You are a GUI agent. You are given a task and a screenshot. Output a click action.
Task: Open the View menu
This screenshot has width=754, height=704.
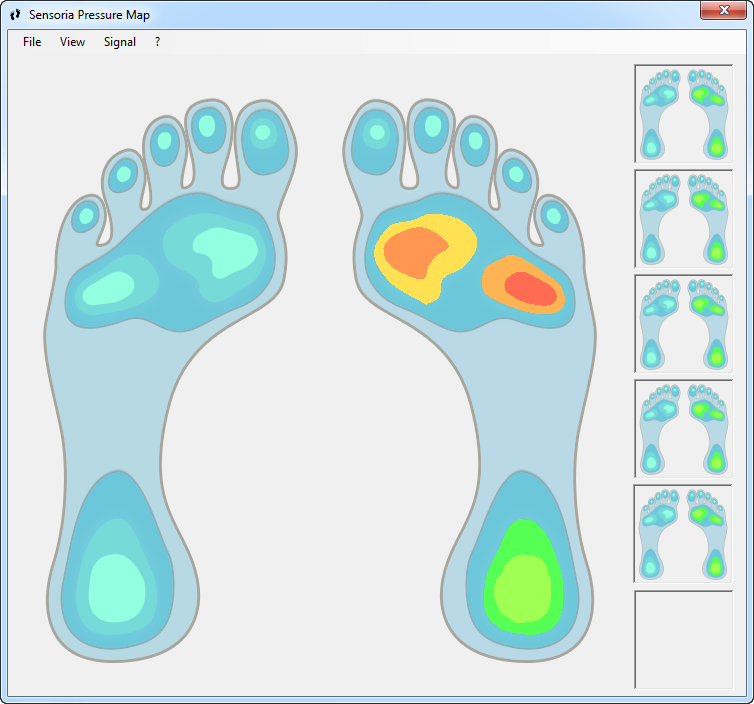(x=72, y=42)
